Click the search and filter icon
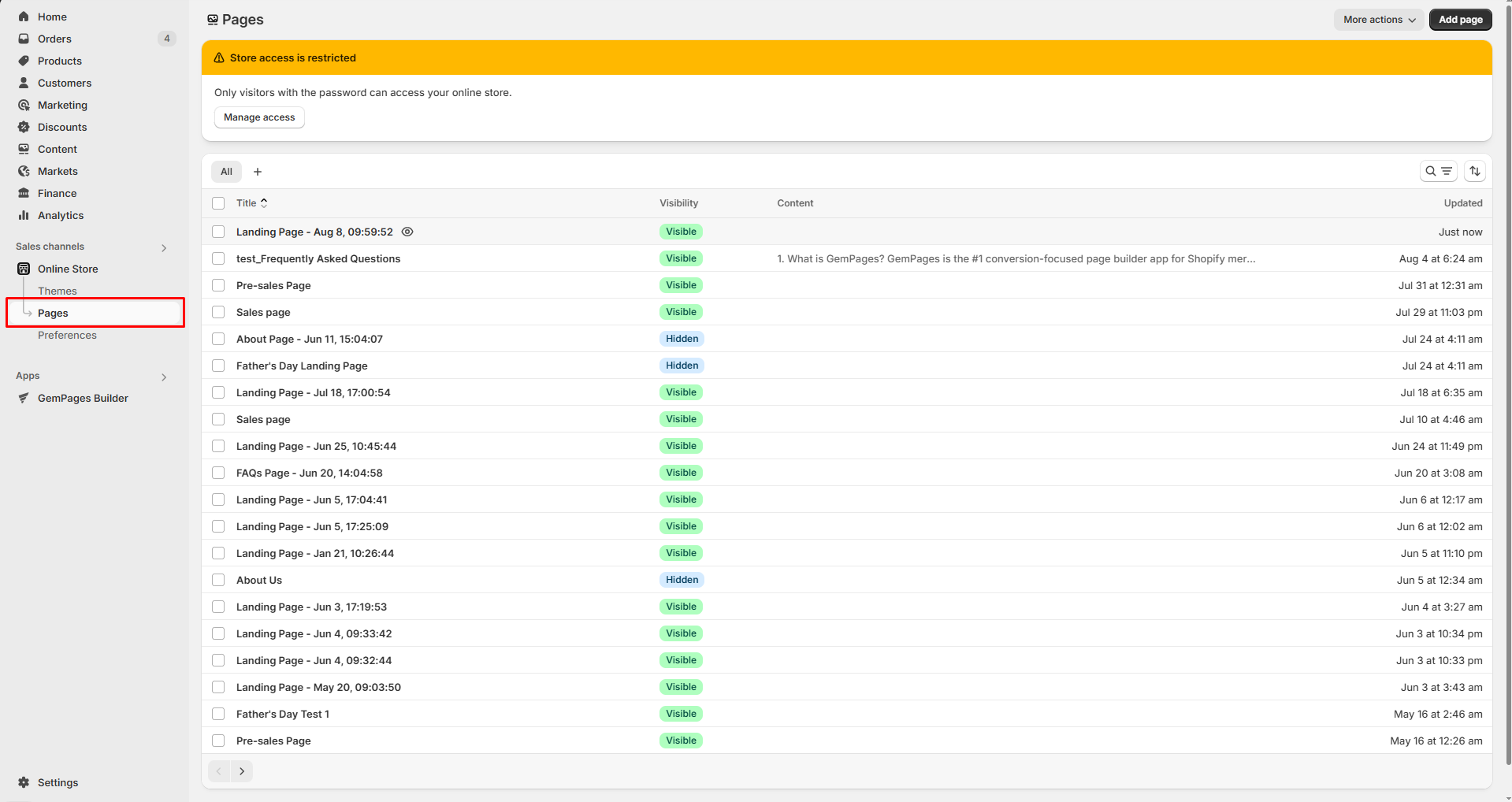The height and width of the screenshot is (802, 1512). [x=1438, y=171]
